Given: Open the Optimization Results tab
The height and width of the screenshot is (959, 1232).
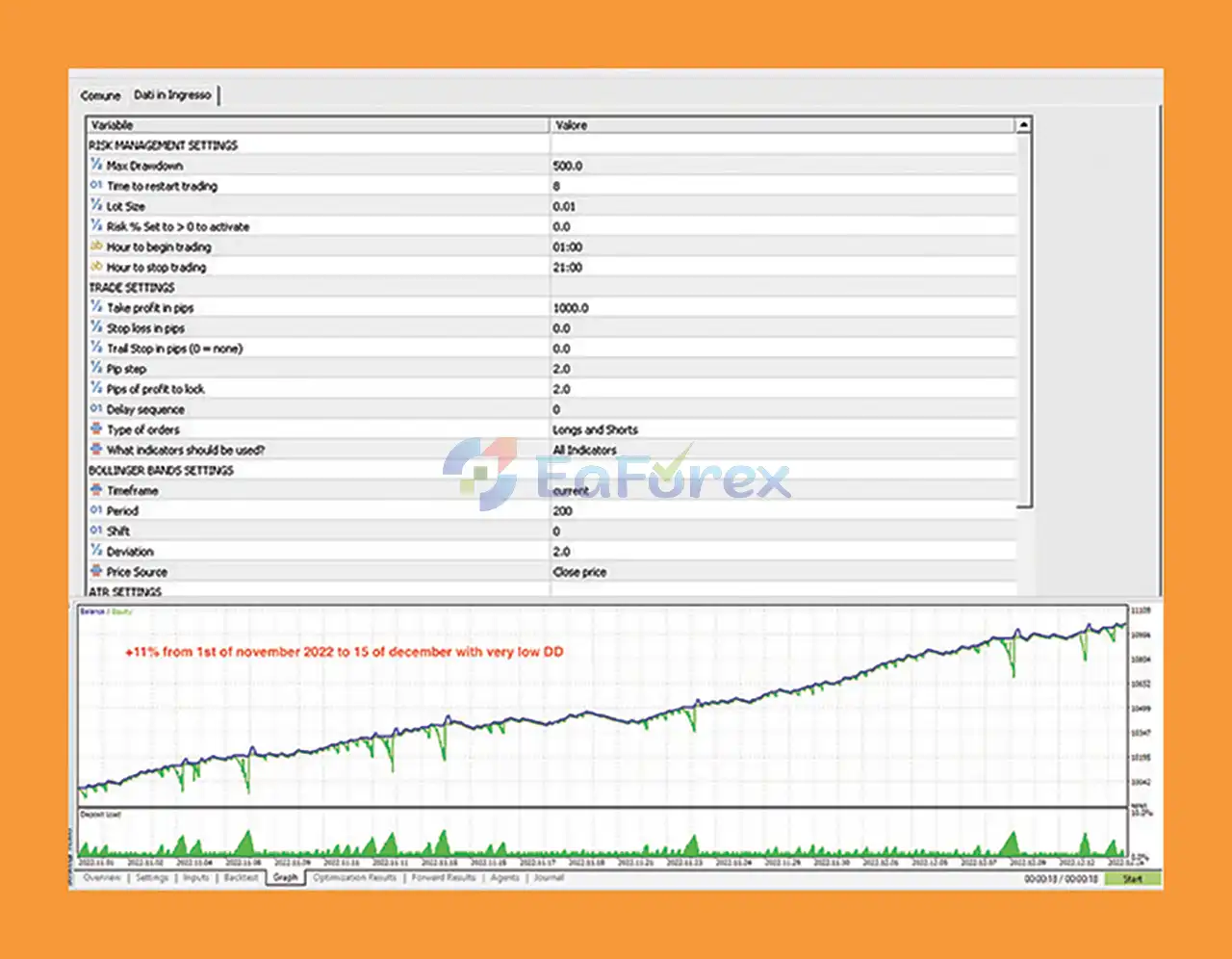Looking at the screenshot, I should [354, 878].
